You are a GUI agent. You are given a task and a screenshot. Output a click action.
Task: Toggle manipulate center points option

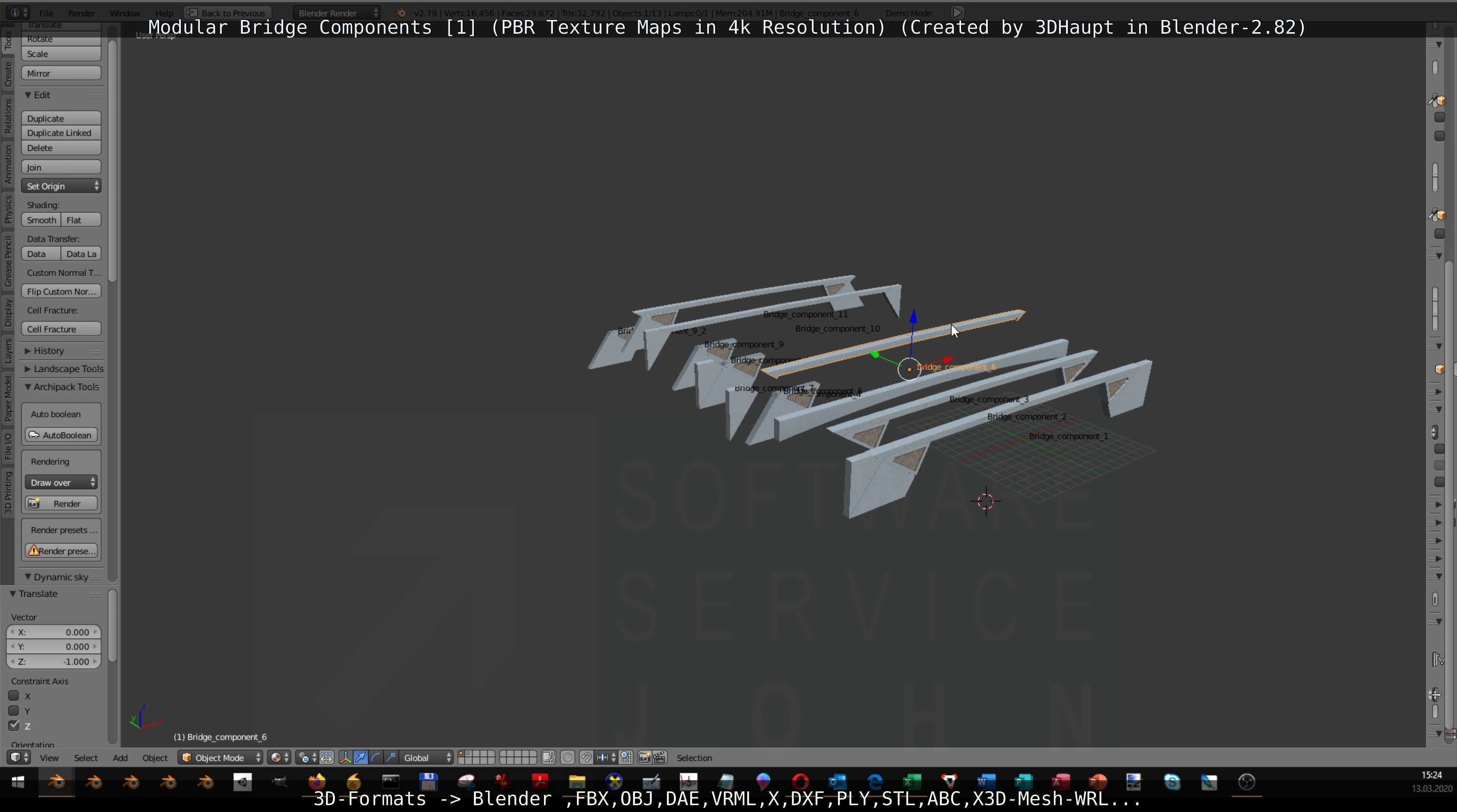pos(326,758)
